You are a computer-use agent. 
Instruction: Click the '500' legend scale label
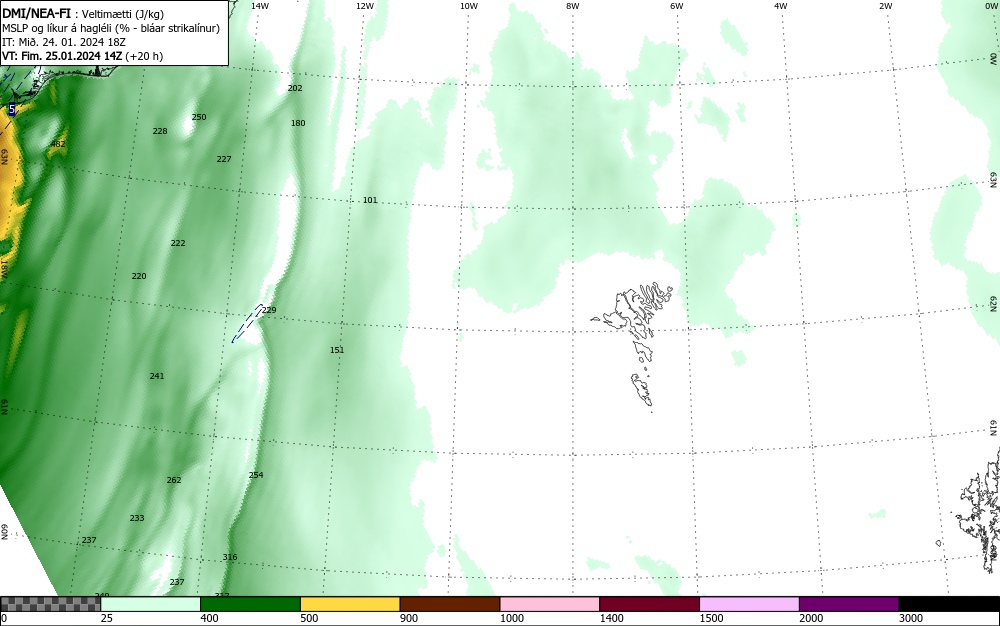(309, 618)
